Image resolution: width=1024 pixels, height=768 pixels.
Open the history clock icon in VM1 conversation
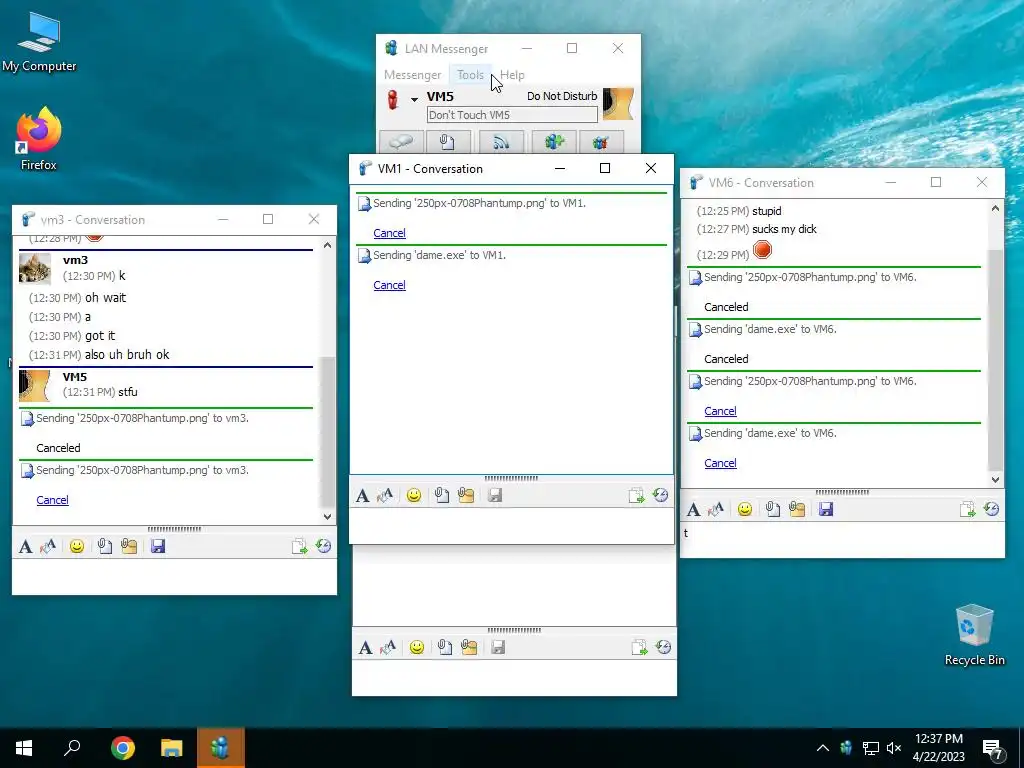point(661,496)
